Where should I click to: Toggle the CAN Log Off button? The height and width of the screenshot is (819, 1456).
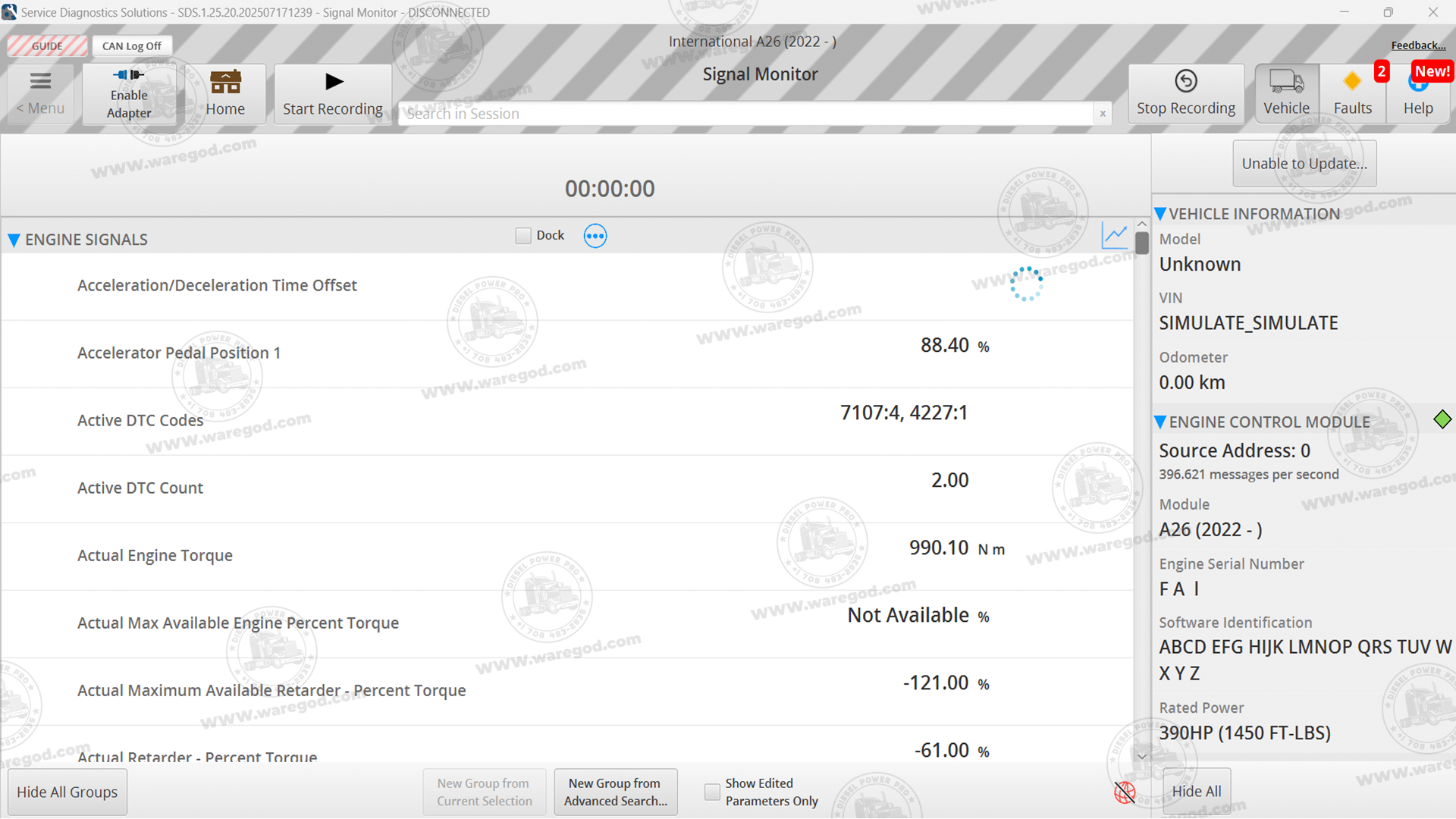click(x=132, y=45)
